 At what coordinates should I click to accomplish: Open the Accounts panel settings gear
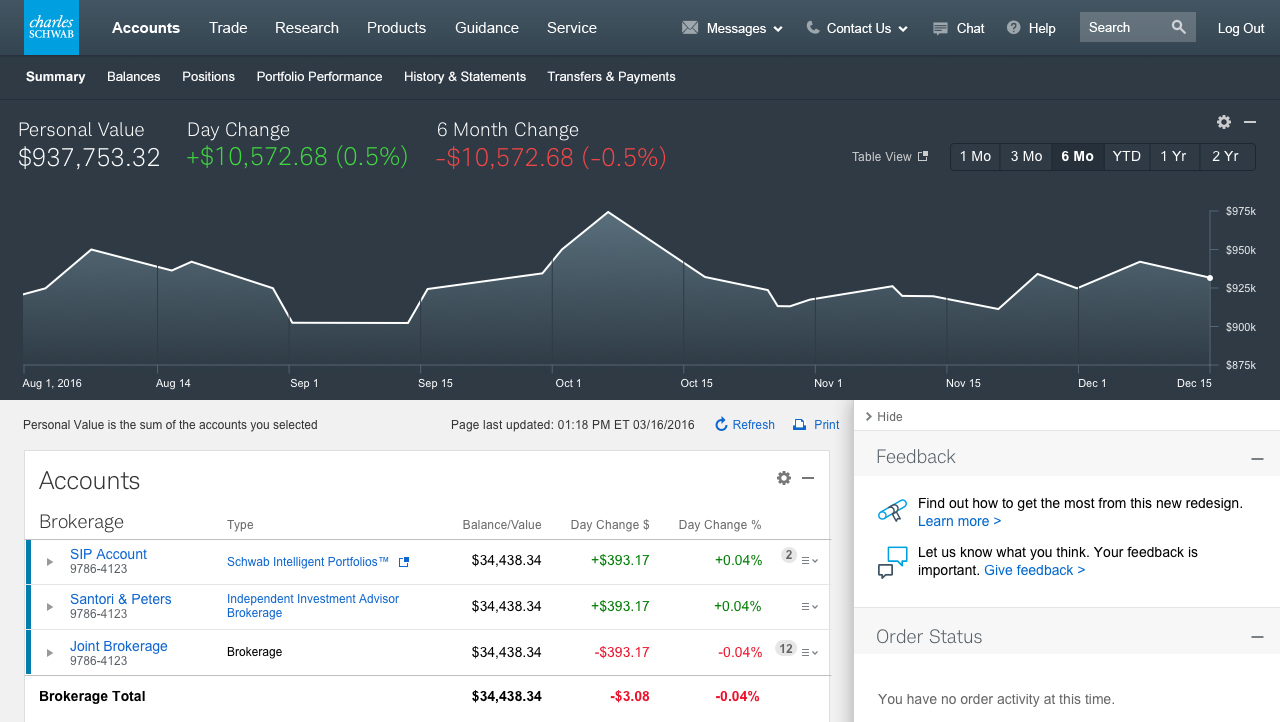tap(784, 478)
